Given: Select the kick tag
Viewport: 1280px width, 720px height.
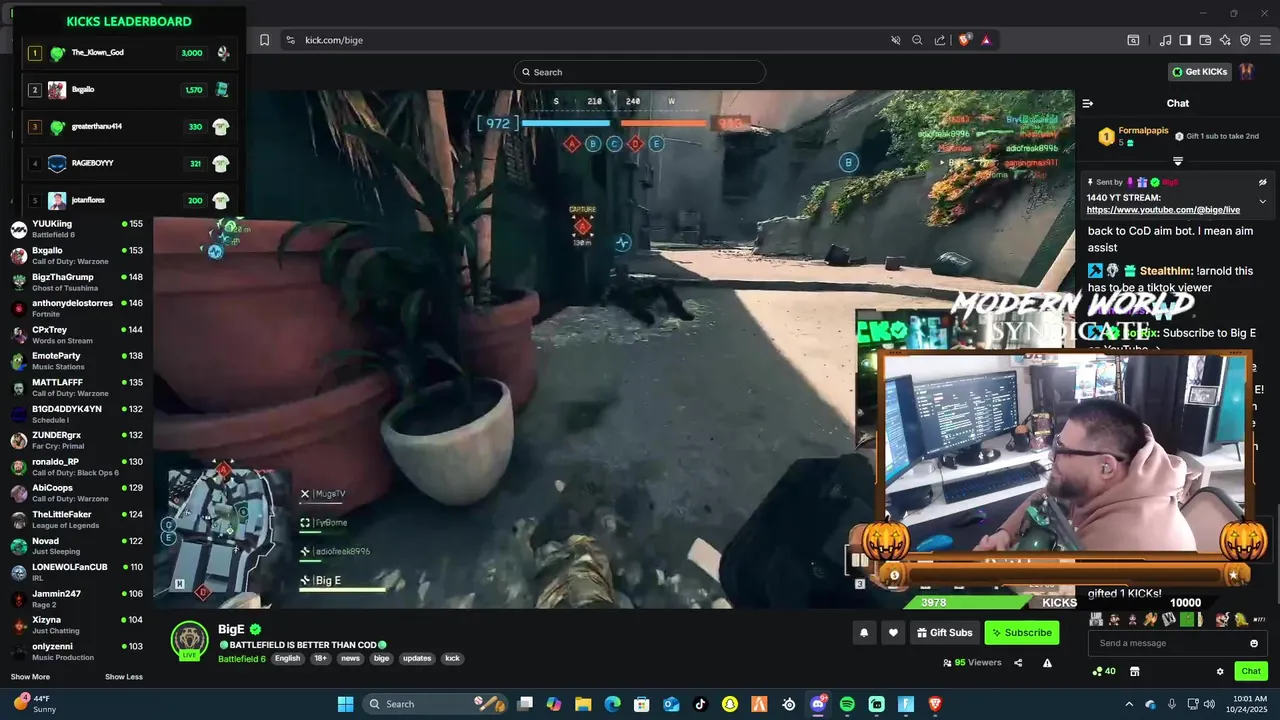Looking at the screenshot, I should click(452, 659).
